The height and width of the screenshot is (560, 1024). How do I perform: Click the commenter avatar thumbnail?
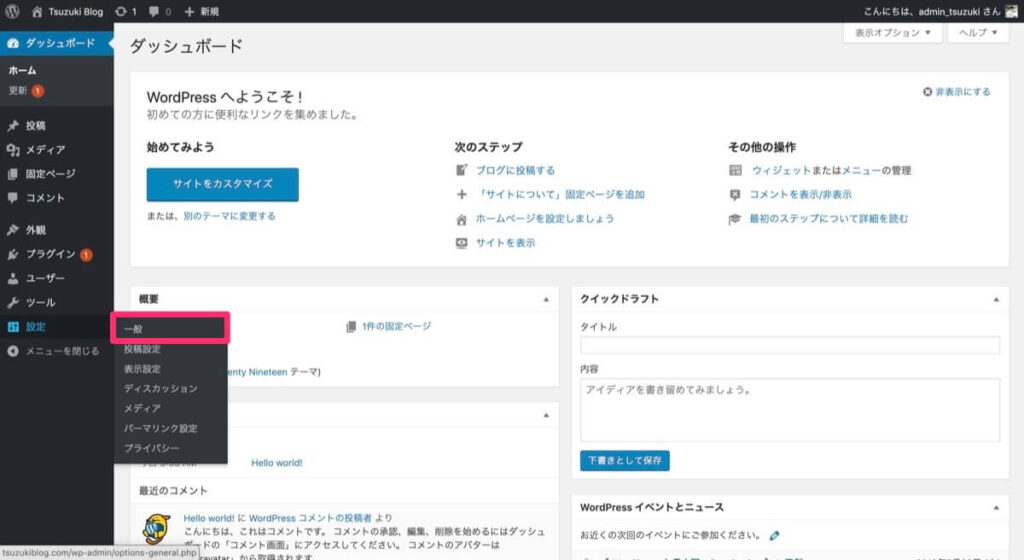point(157,529)
